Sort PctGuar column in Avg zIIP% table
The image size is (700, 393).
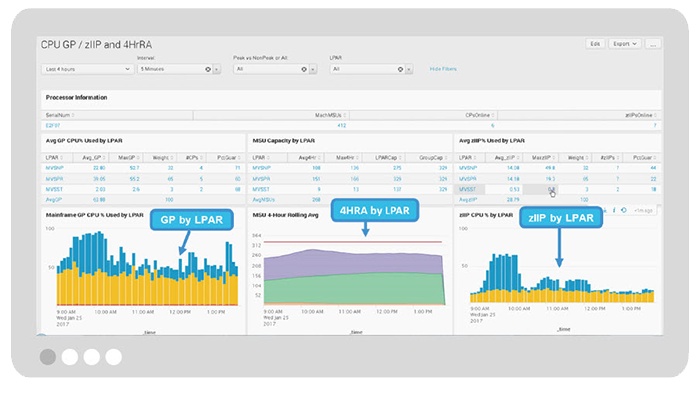[x=645, y=158]
